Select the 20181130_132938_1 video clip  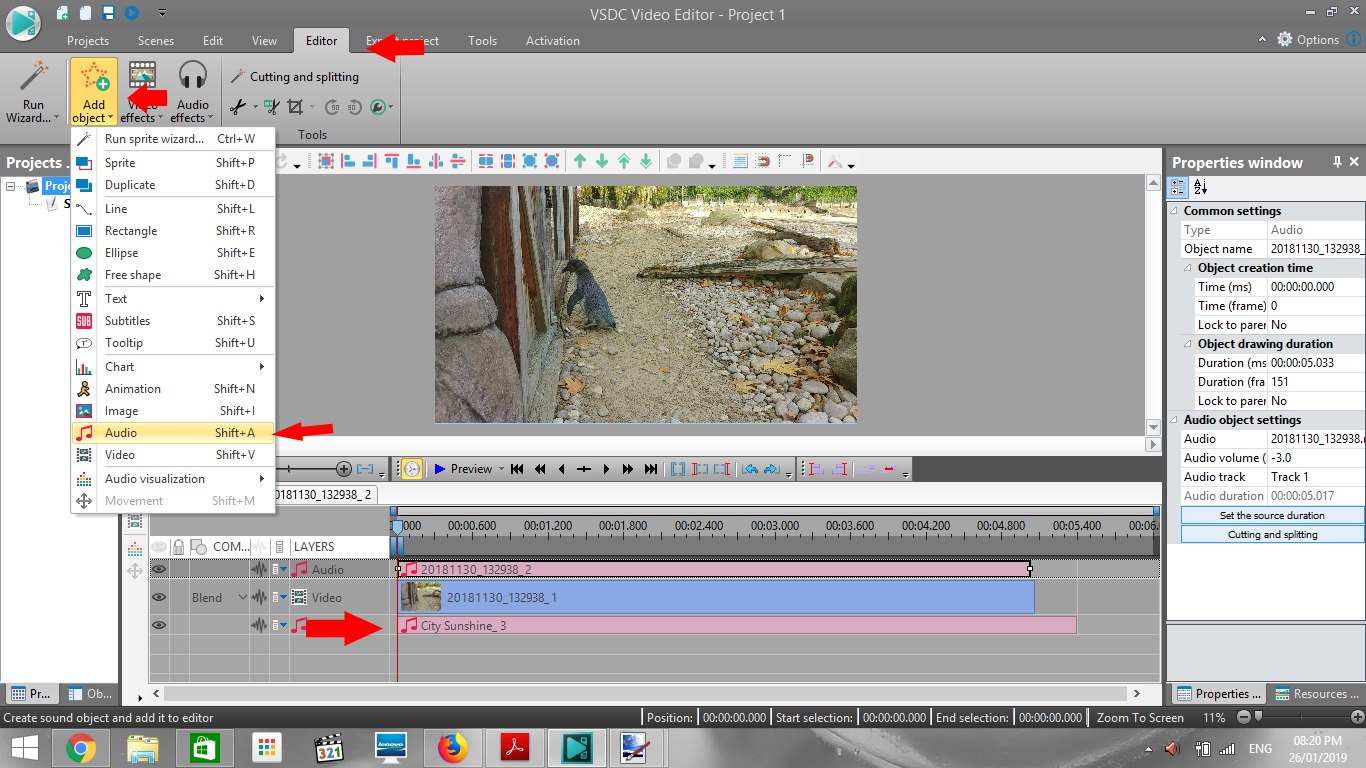(x=716, y=597)
